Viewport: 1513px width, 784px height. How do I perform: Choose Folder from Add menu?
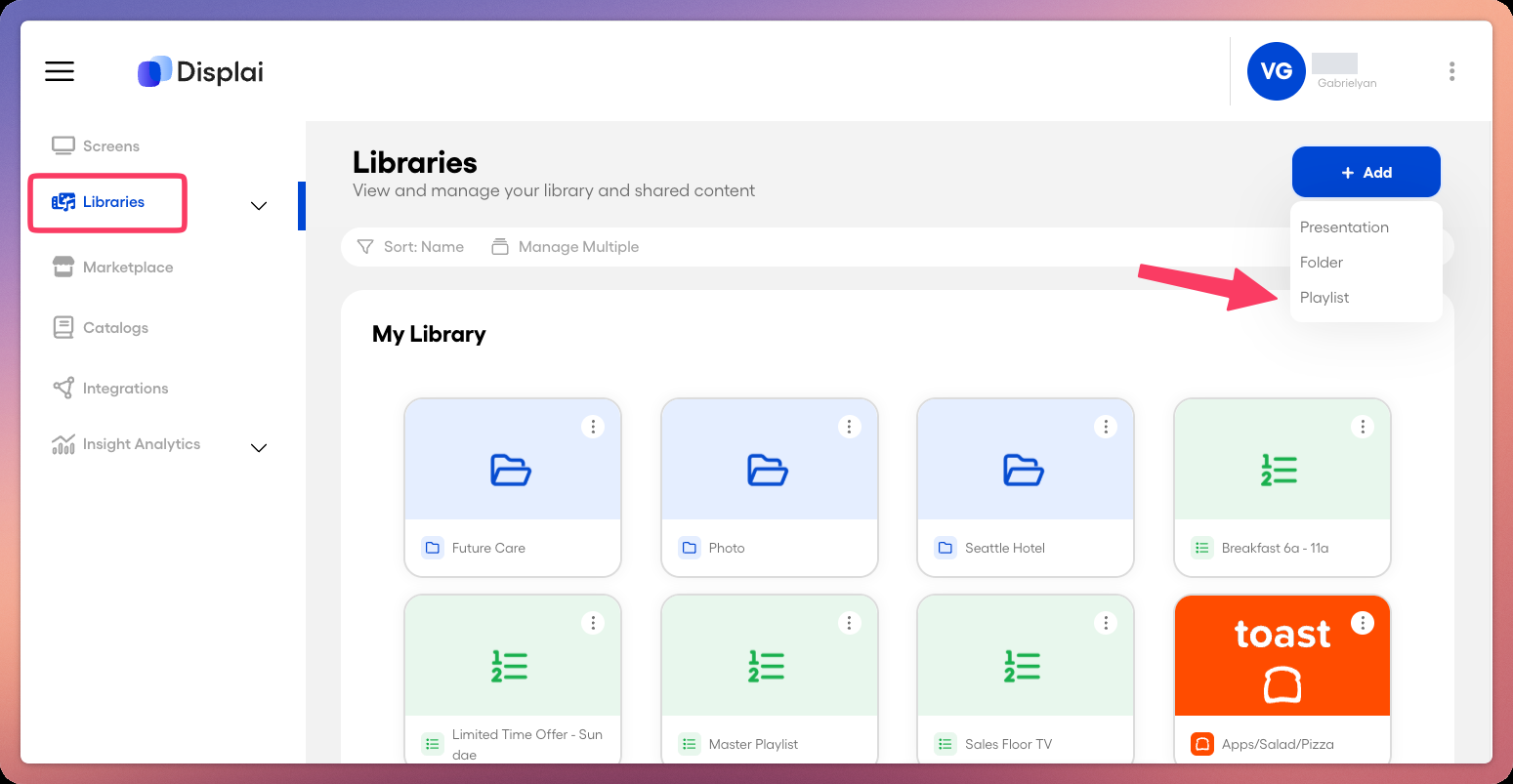click(x=1322, y=263)
